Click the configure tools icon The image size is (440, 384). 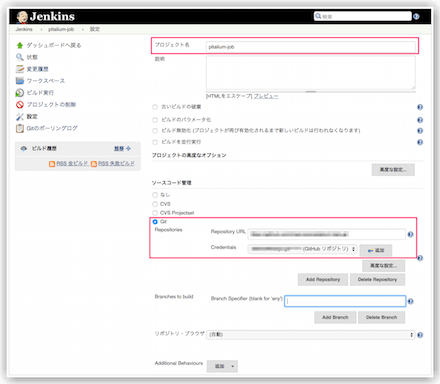(x=20, y=116)
